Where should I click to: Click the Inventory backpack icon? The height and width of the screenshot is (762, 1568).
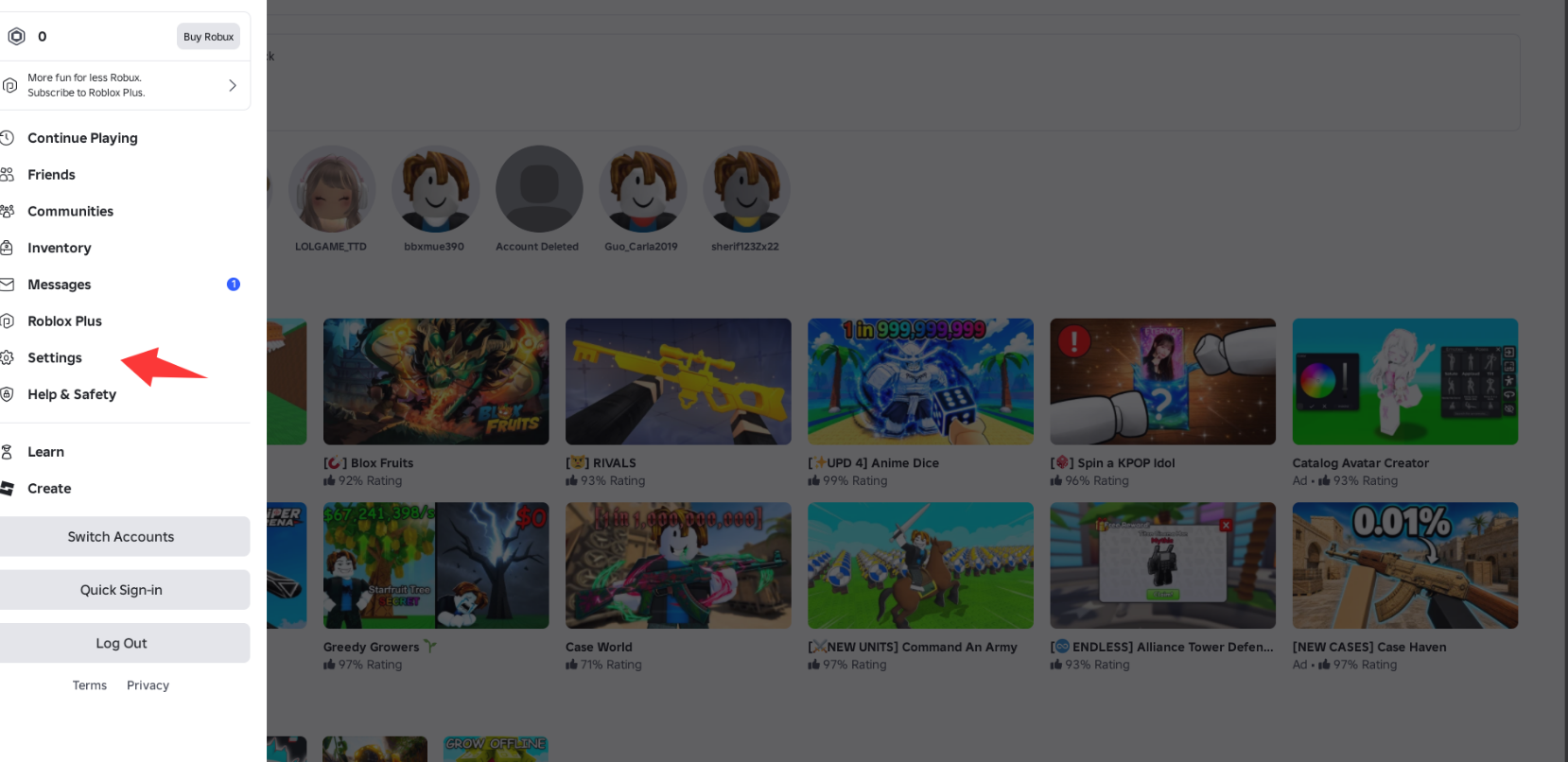[x=7, y=248]
